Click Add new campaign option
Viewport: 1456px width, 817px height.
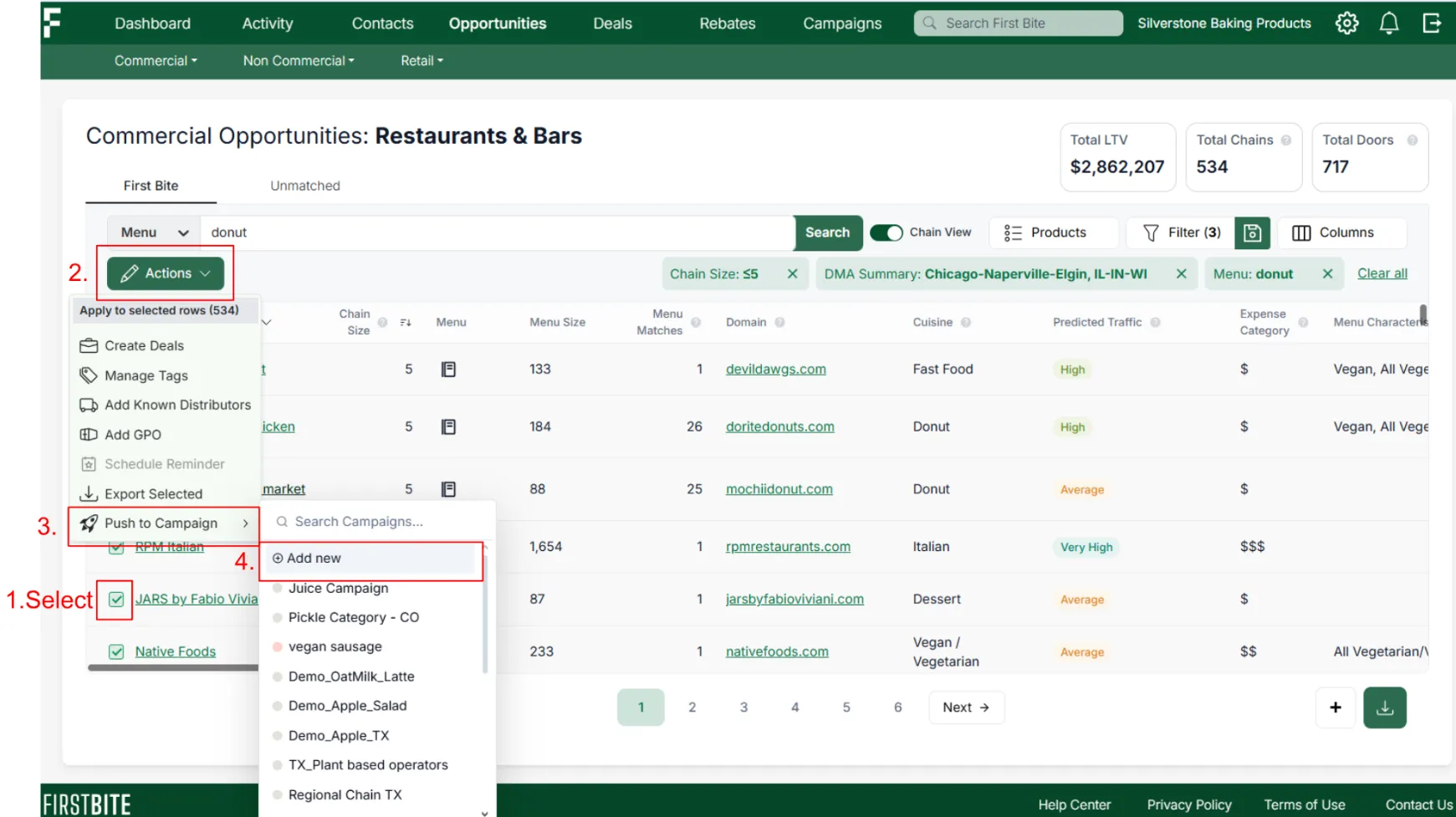(372, 559)
